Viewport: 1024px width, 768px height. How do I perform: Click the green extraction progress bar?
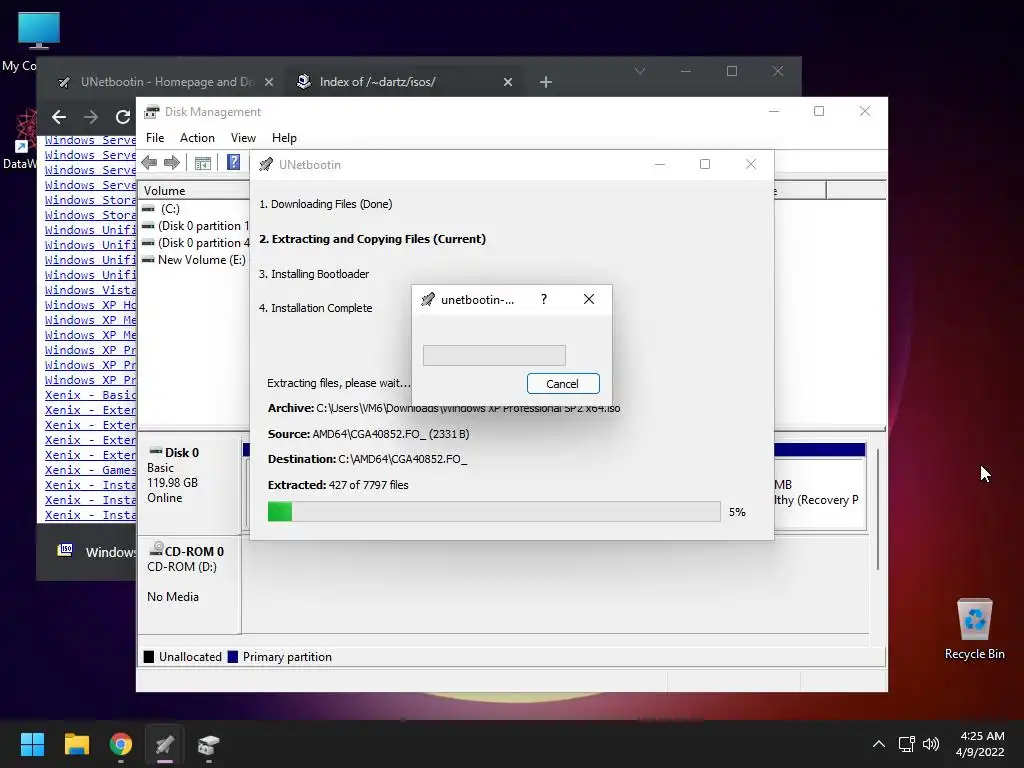pos(494,512)
